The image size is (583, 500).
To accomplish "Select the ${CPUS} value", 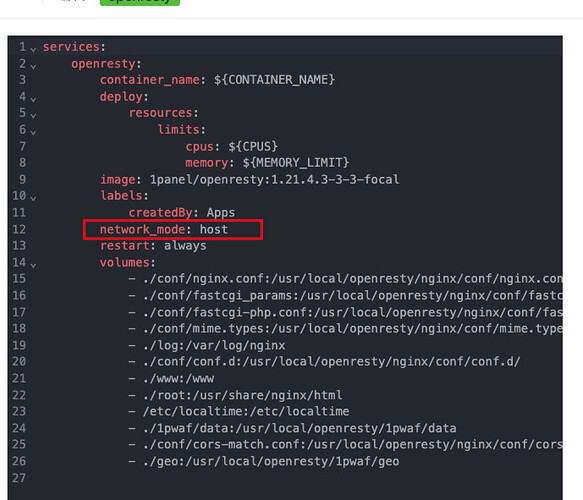I will pos(253,146).
